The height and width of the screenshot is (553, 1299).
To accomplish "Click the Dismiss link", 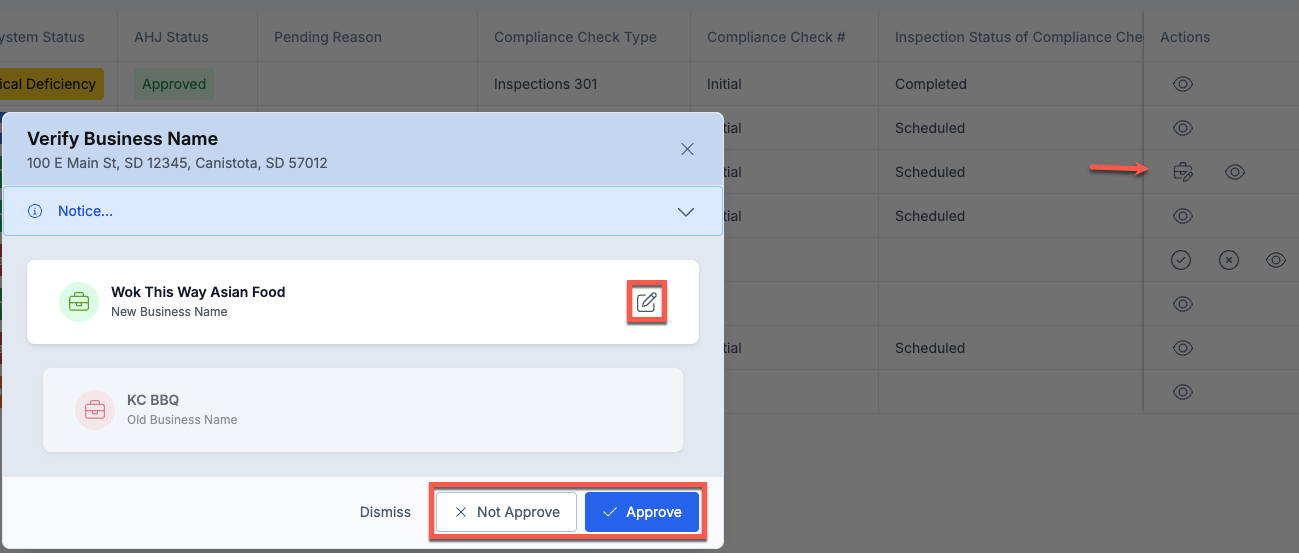I will 385,512.
